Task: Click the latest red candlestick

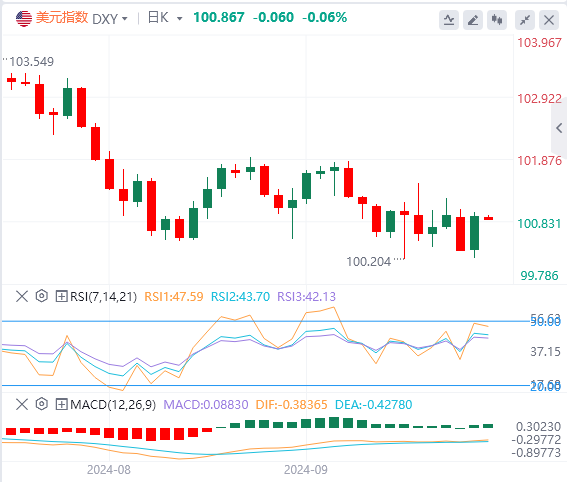Action: point(489,218)
